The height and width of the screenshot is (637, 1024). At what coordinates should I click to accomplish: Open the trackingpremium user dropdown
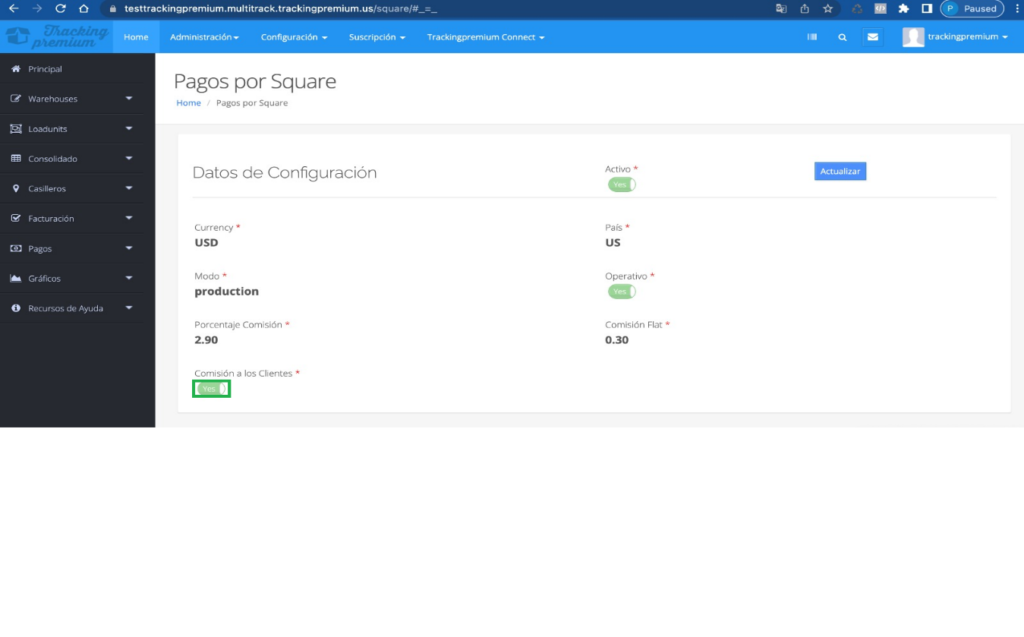coord(967,37)
